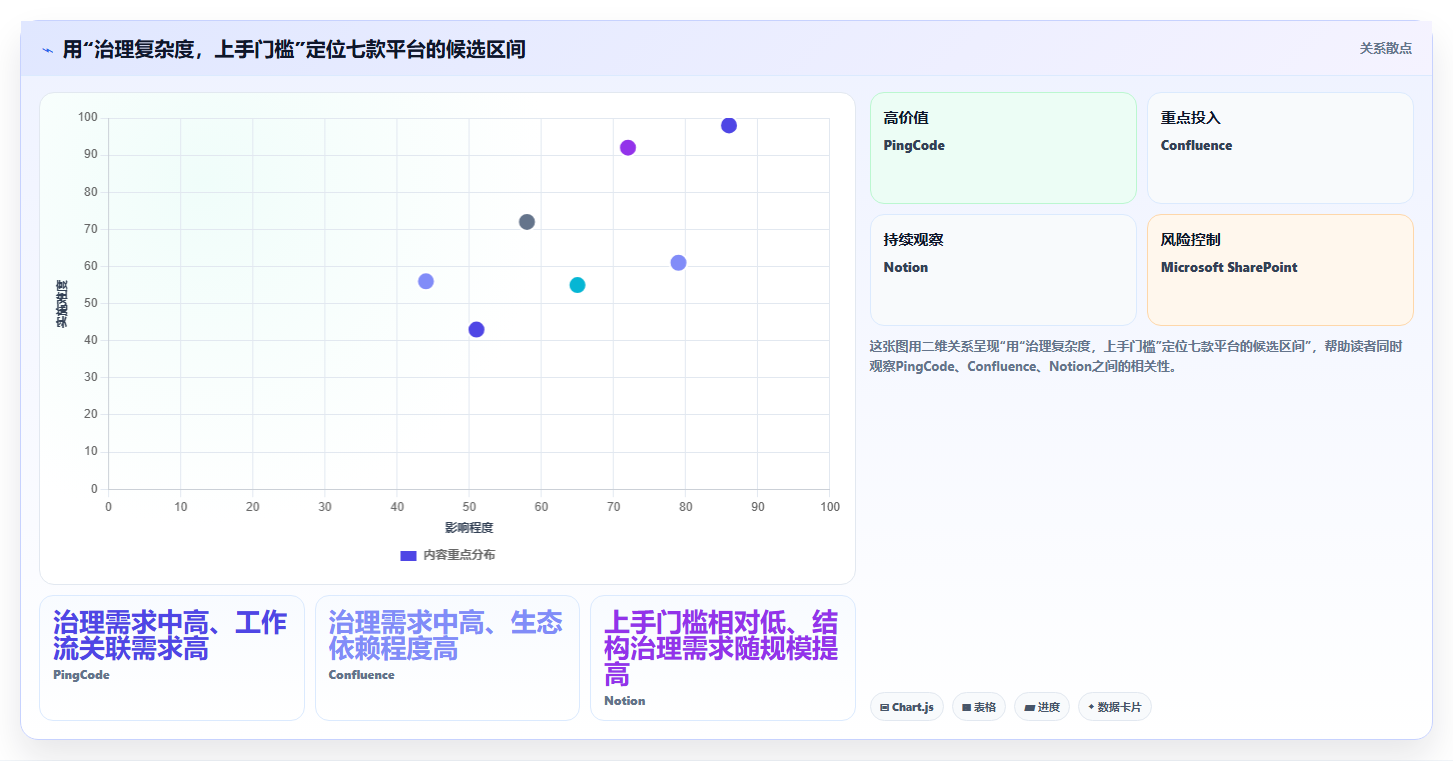Screen dimensions: 1453x761
Task: Select the 高价值 PingCode card
Action: (x=1003, y=148)
